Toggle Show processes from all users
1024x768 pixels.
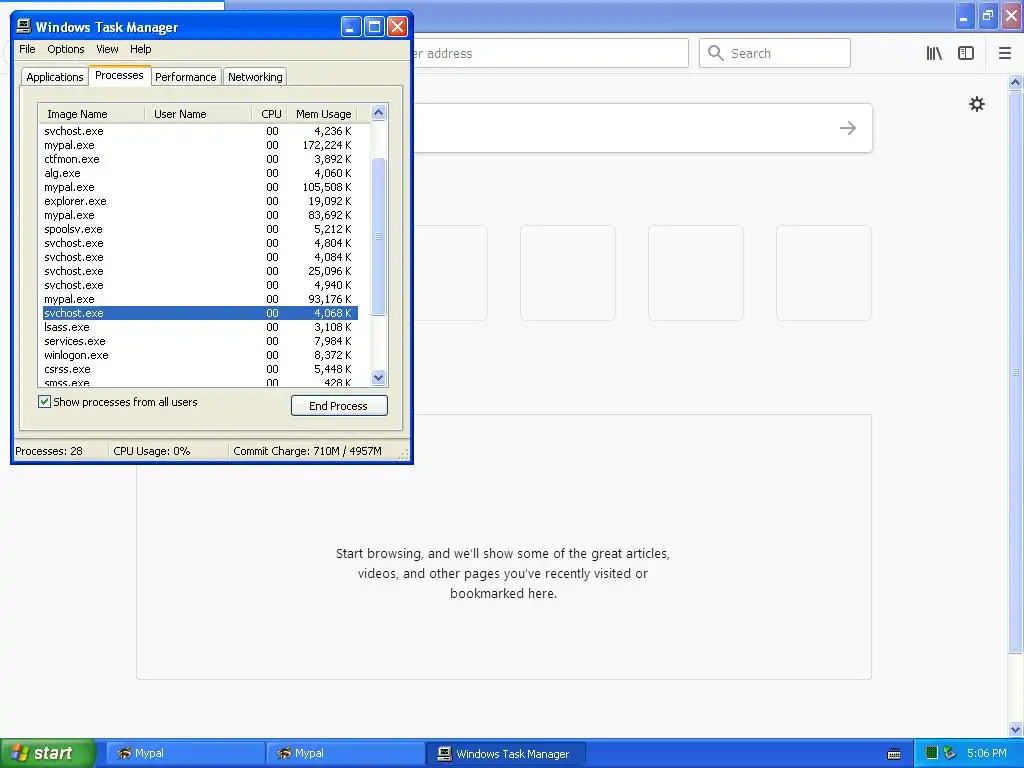click(44, 402)
